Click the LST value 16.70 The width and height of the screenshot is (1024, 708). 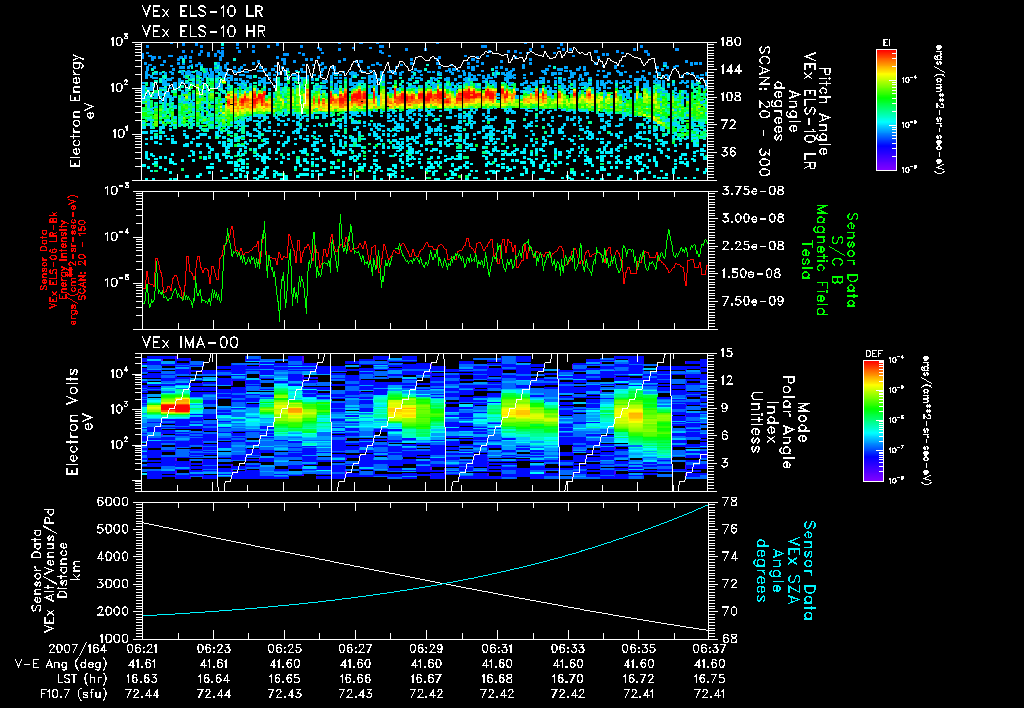568,679
